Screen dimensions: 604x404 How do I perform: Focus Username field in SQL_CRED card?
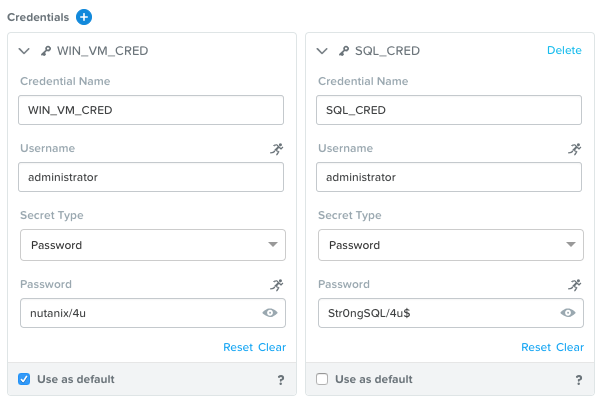(449, 177)
